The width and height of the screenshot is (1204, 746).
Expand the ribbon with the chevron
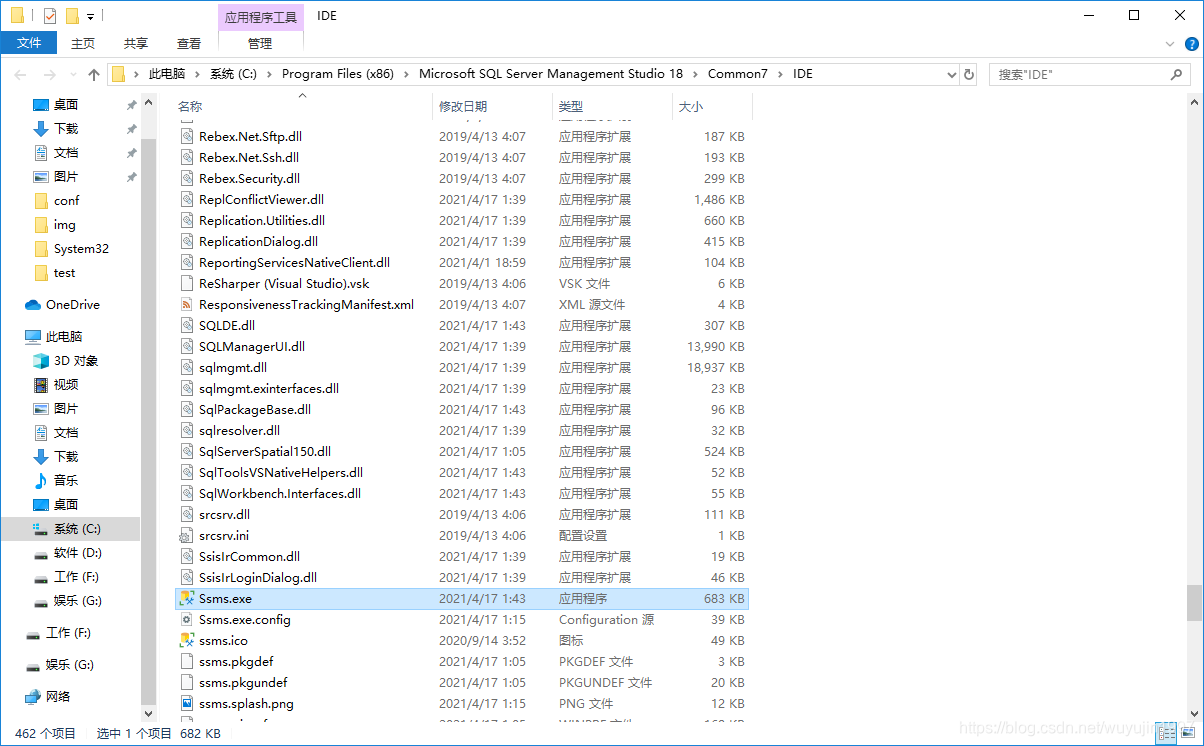coord(1170,44)
